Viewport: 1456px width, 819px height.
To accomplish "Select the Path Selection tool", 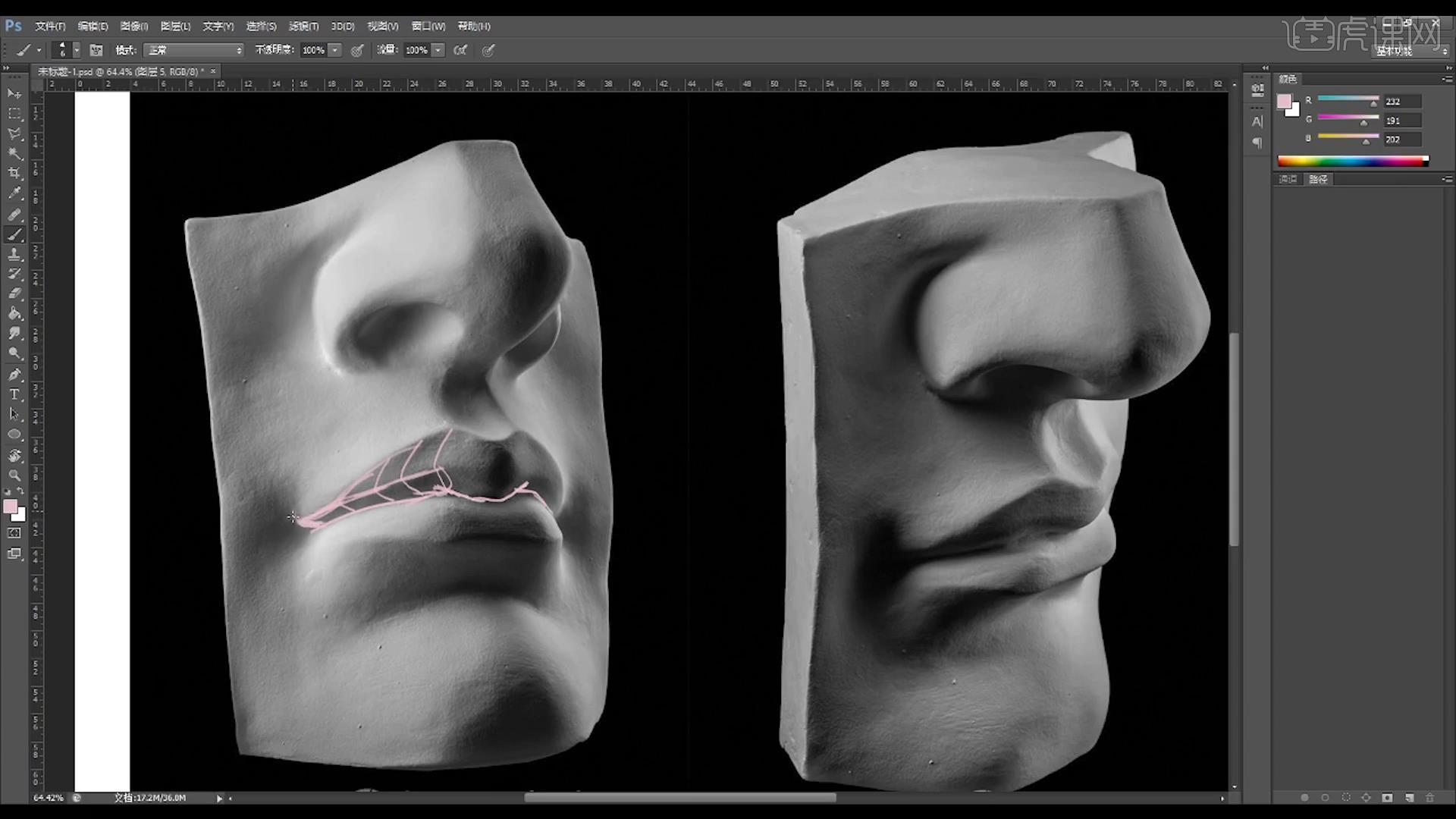I will click(x=14, y=414).
